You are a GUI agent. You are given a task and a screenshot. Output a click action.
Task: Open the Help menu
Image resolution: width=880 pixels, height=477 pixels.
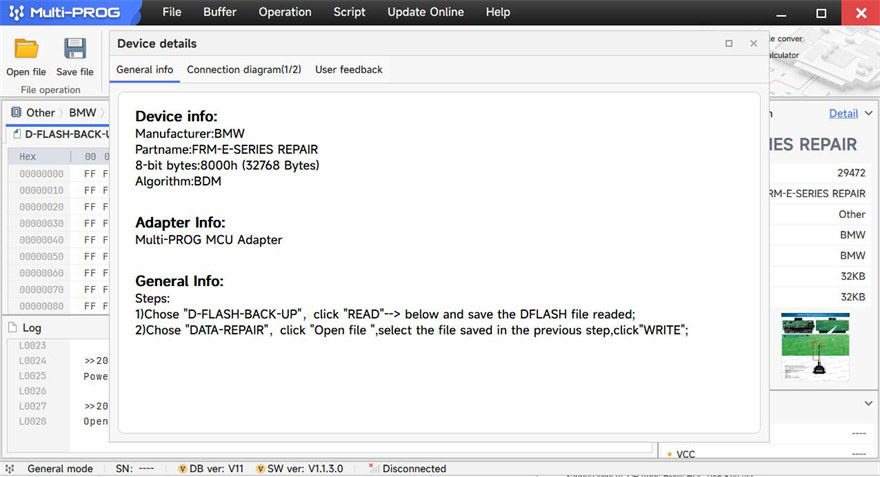pos(498,12)
